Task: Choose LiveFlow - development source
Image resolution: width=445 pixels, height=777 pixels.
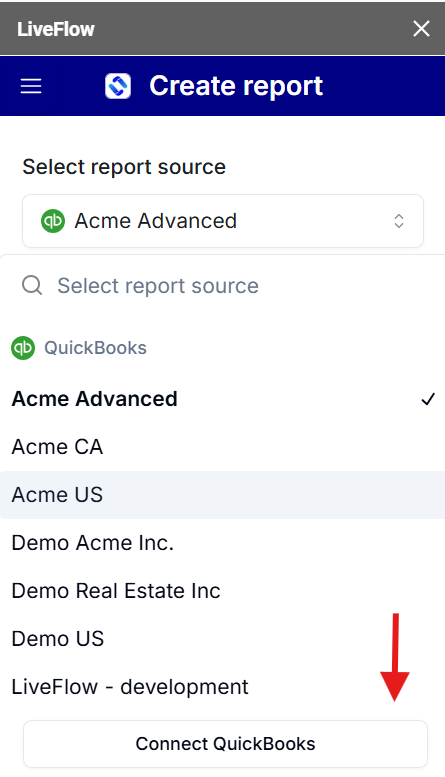Action: [x=222, y=687]
